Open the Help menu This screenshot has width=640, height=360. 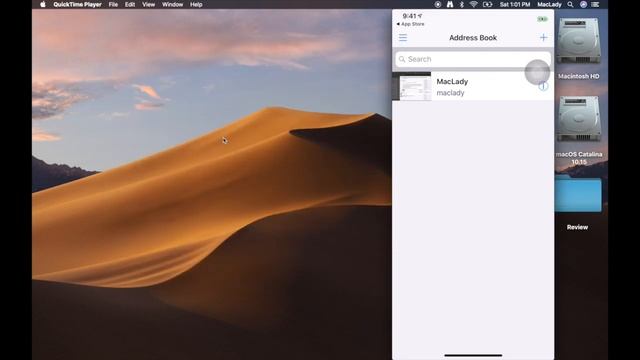(196, 4)
